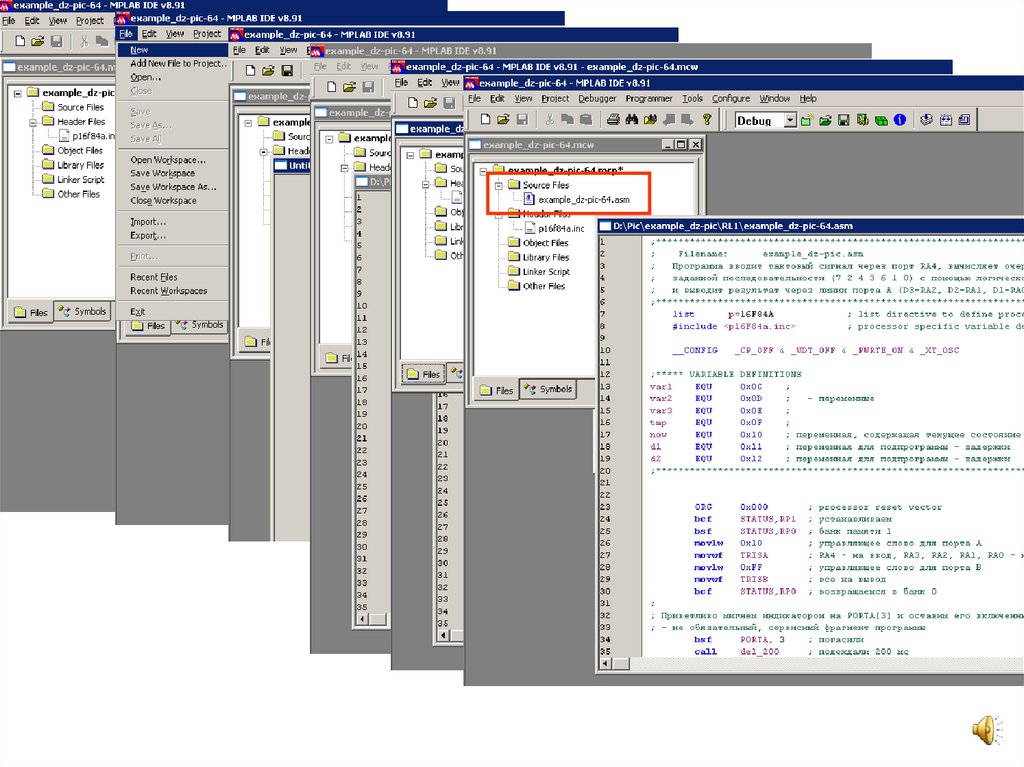
Task: Collapse Source Files folder in red highlighted box
Action: (497, 185)
